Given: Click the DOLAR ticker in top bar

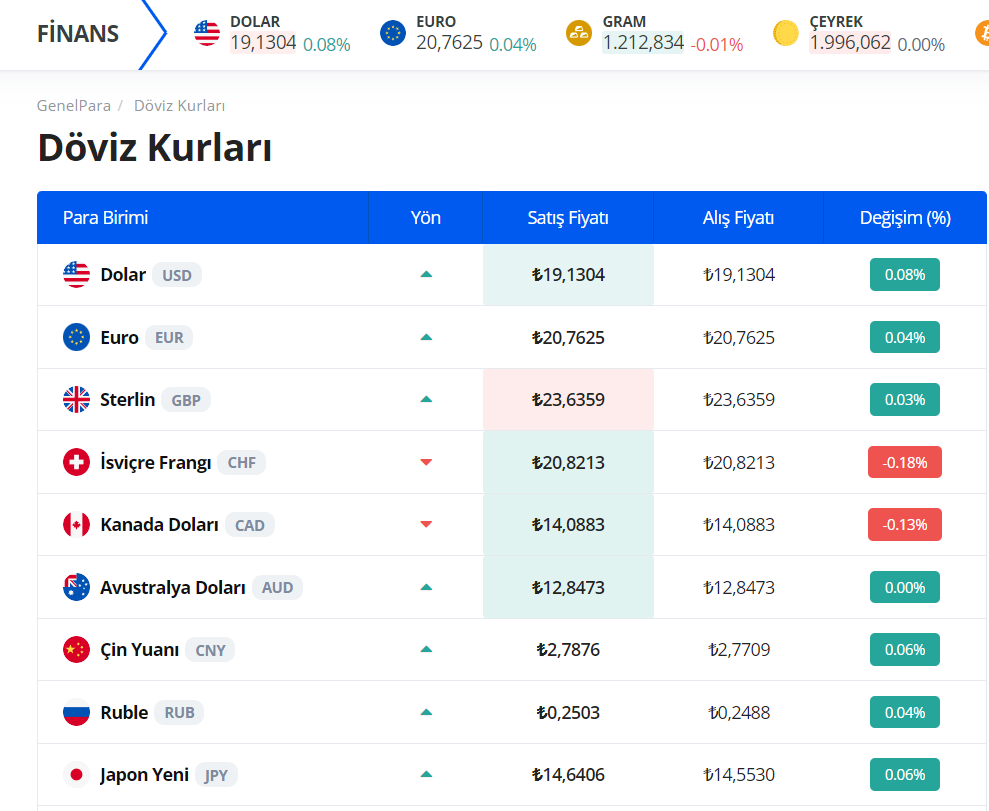Looking at the screenshot, I should pyautogui.click(x=272, y=33).
